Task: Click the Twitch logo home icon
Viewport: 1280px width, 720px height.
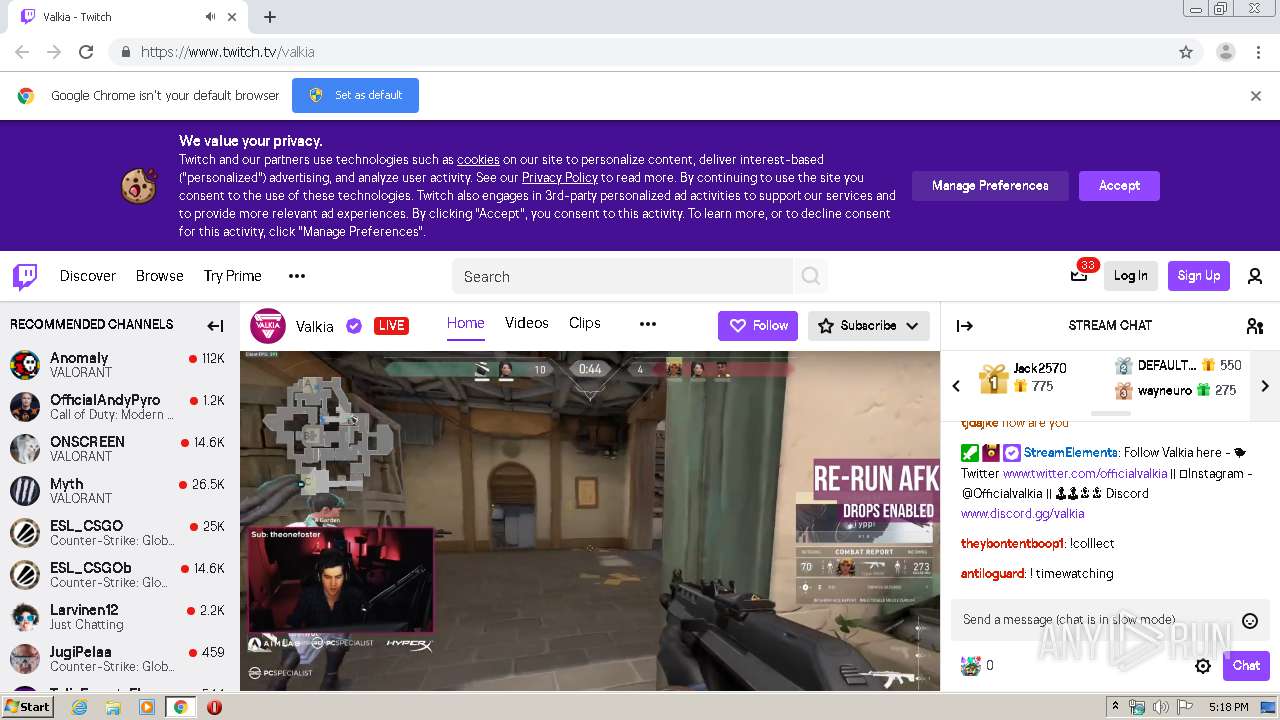Action: tap(25, 276)
